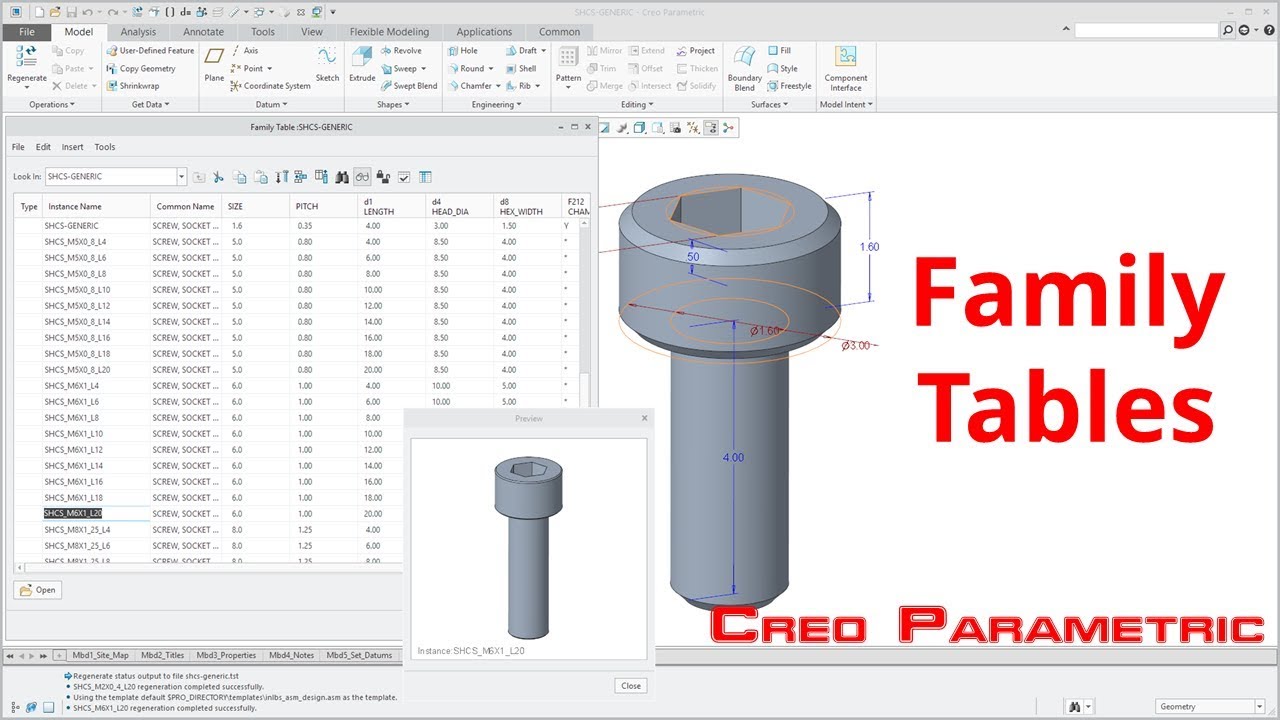Viewport: 1280px width, 720px height.
Task: Click the lock/unlock instance icon
Action: click(383, 177)
